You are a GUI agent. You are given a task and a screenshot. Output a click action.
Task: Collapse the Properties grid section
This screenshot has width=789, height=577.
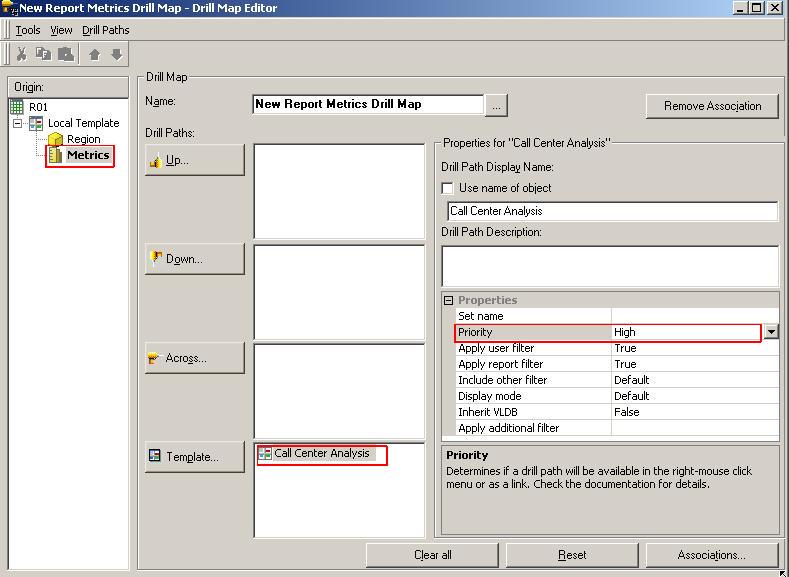[449, 300]
